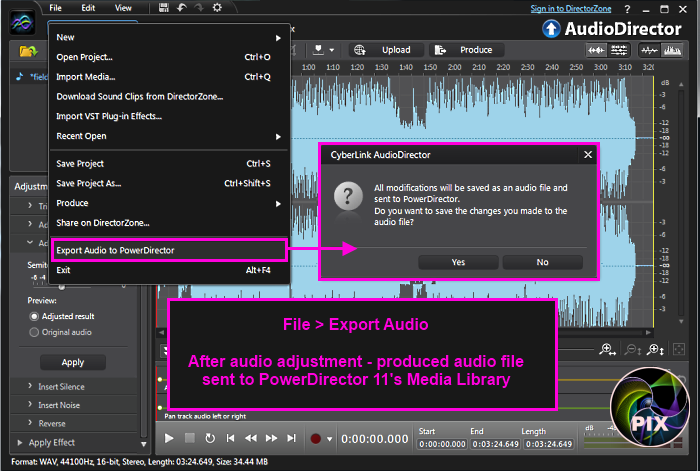700x471 pixels.
Task: Click Sign in to DirectorZone link
Action: (571, 8)
